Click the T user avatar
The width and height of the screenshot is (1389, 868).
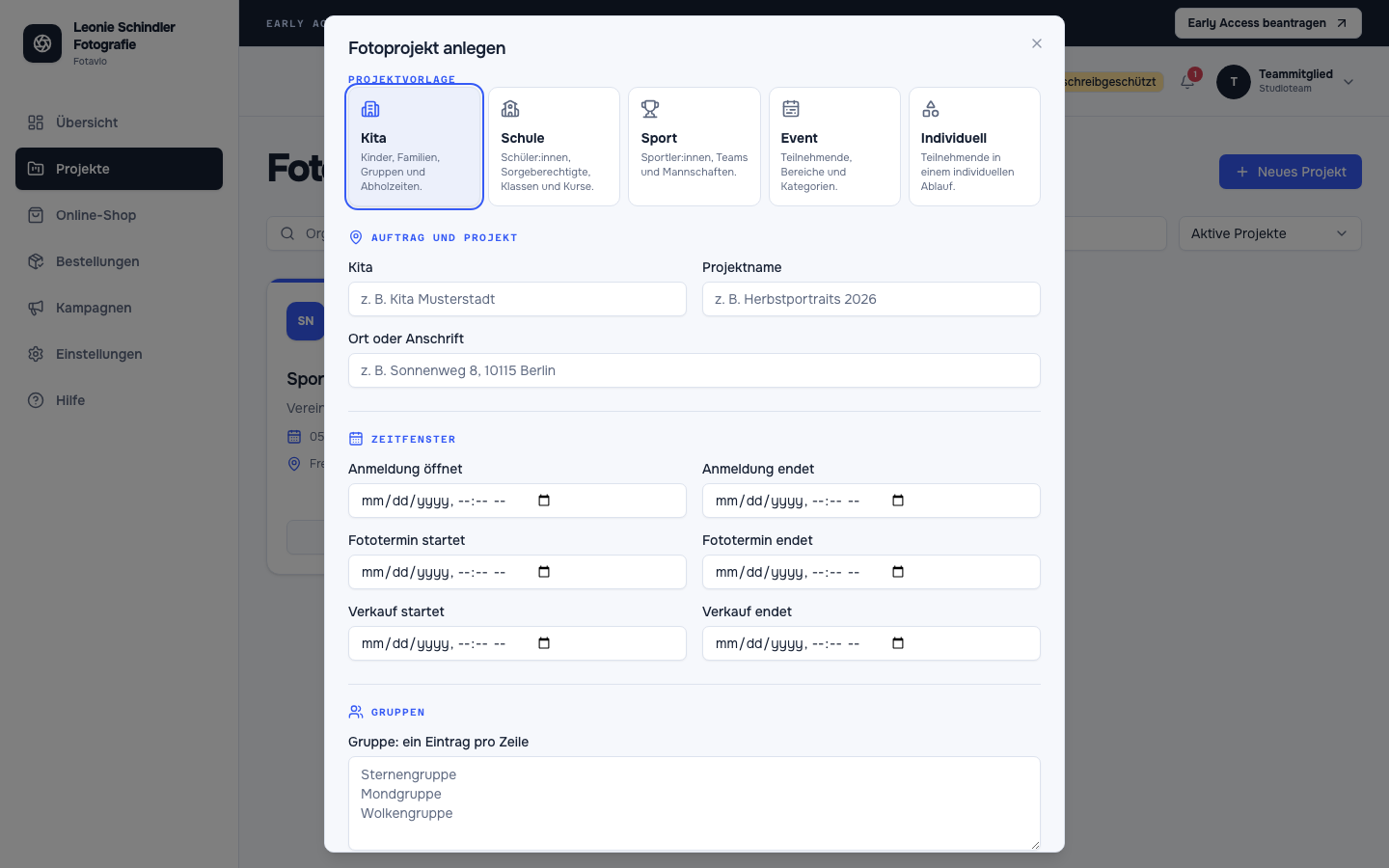1234,82
